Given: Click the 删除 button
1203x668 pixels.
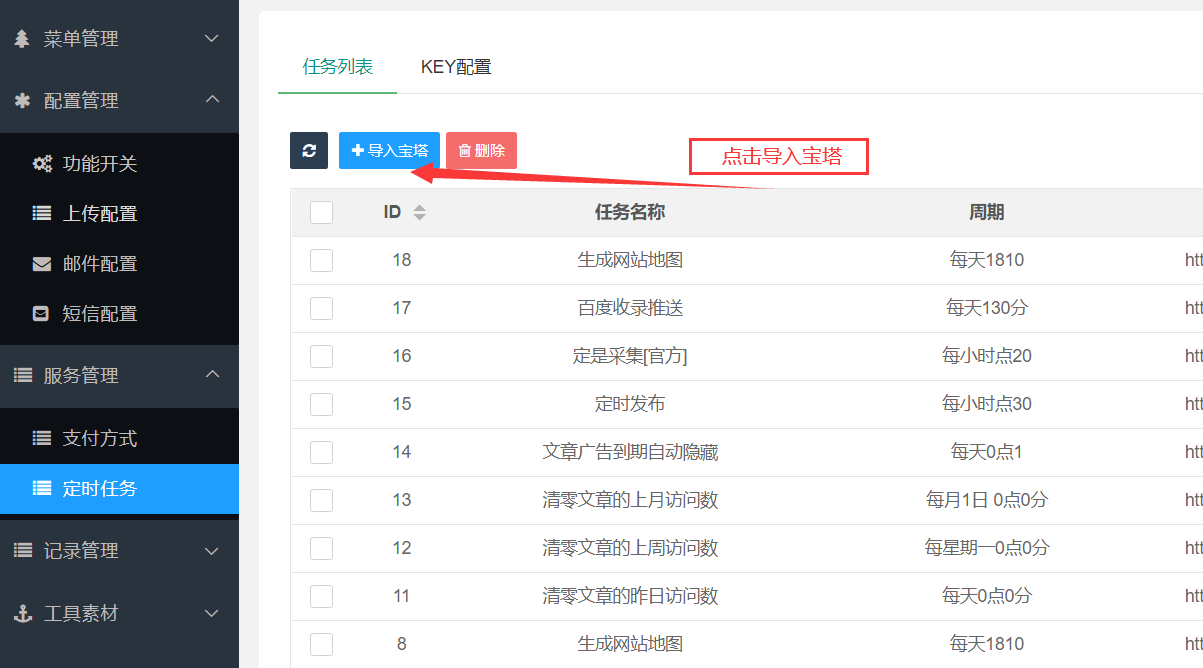Looking at the screenshot, I should point(481,149).
